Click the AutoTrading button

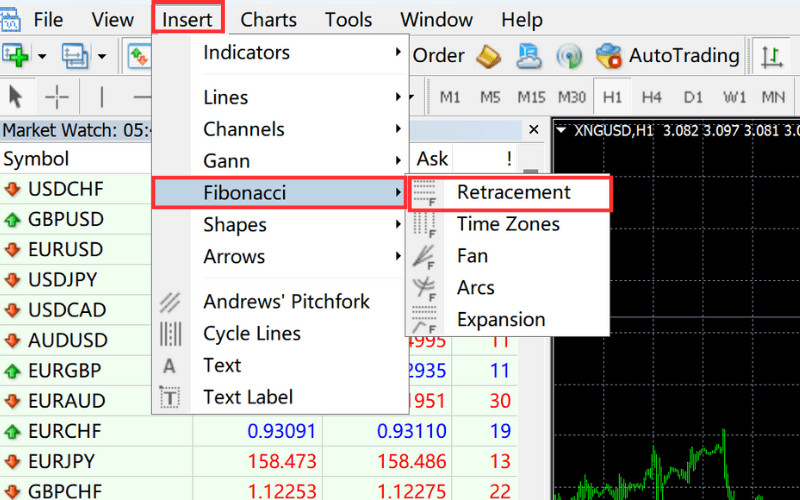pyautogui.click(x=668, y=55)
